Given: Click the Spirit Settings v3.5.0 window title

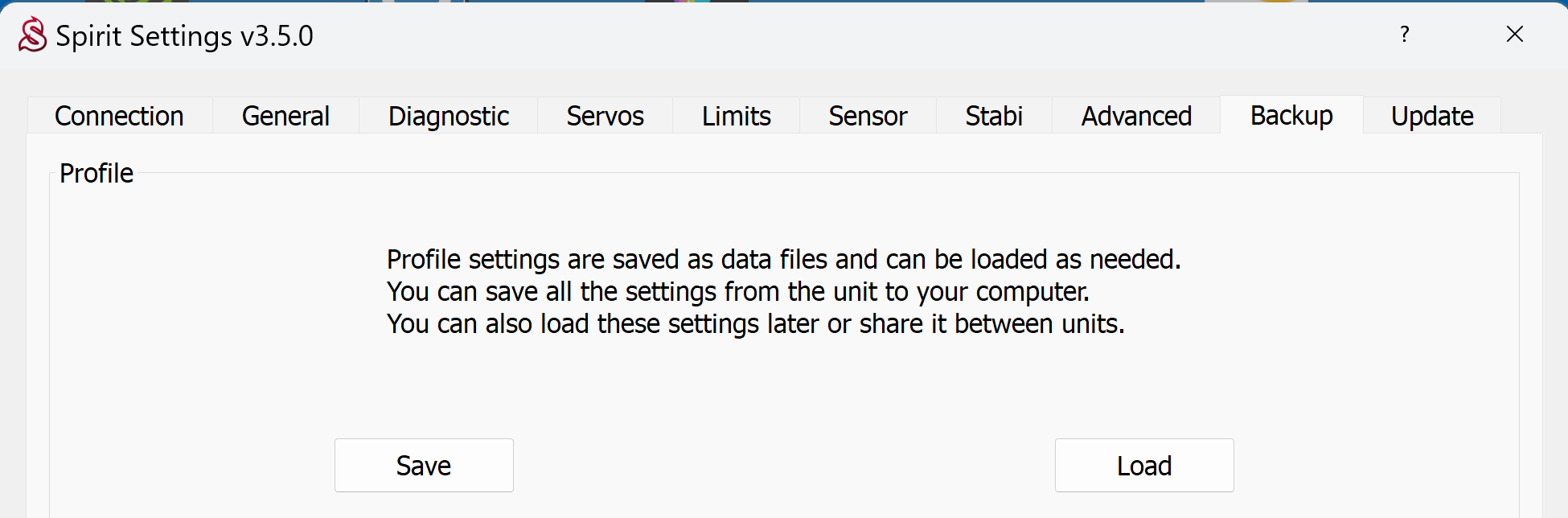Looking at the screenshot, I should coord(184,36).
